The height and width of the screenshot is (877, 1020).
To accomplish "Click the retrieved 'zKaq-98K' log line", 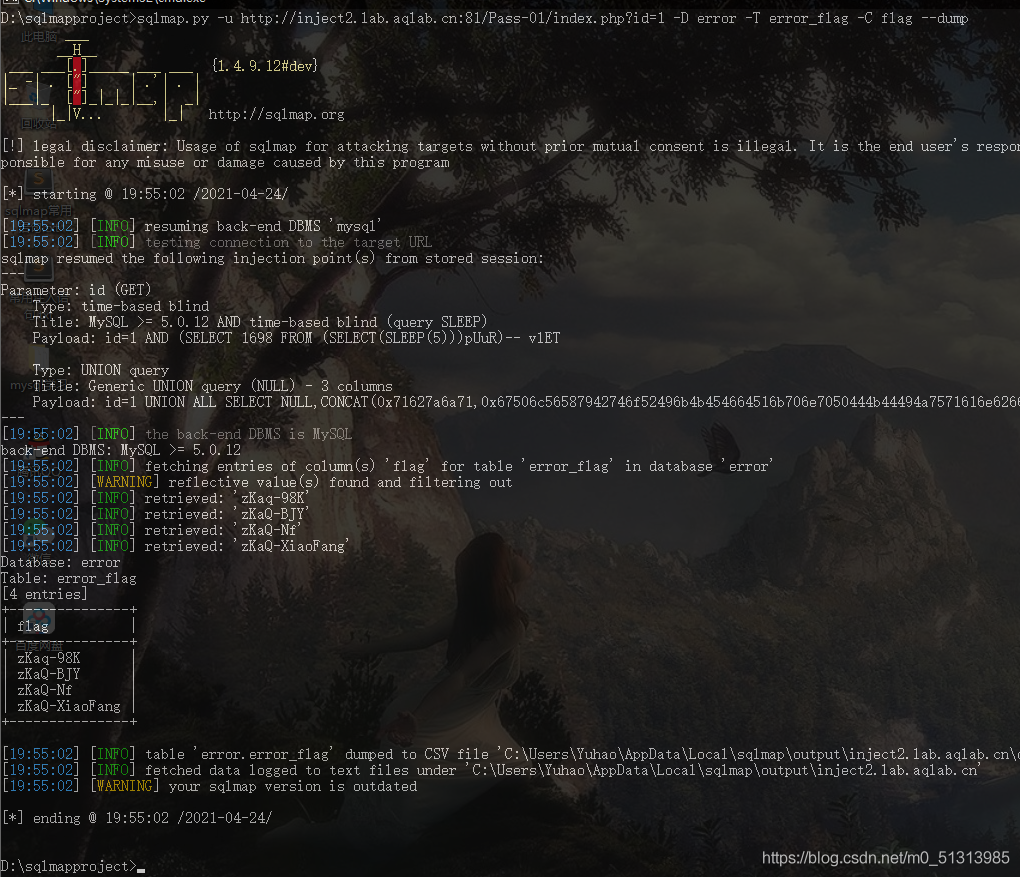I will coord(156,498).
